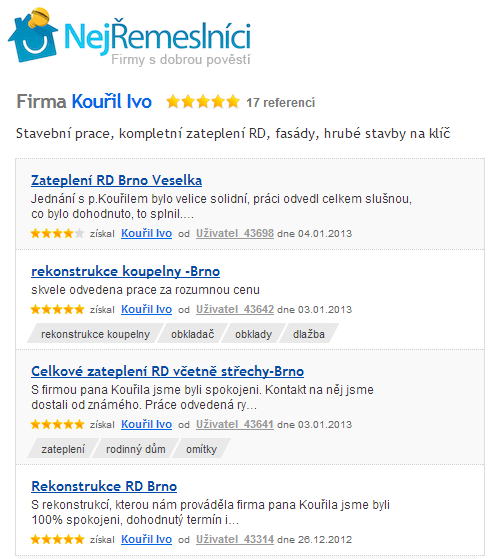The width and height of the screenshot is (494, 559).
Task: Open the Rekonstrukce RD Brno review title
Action: click(104, 486)
